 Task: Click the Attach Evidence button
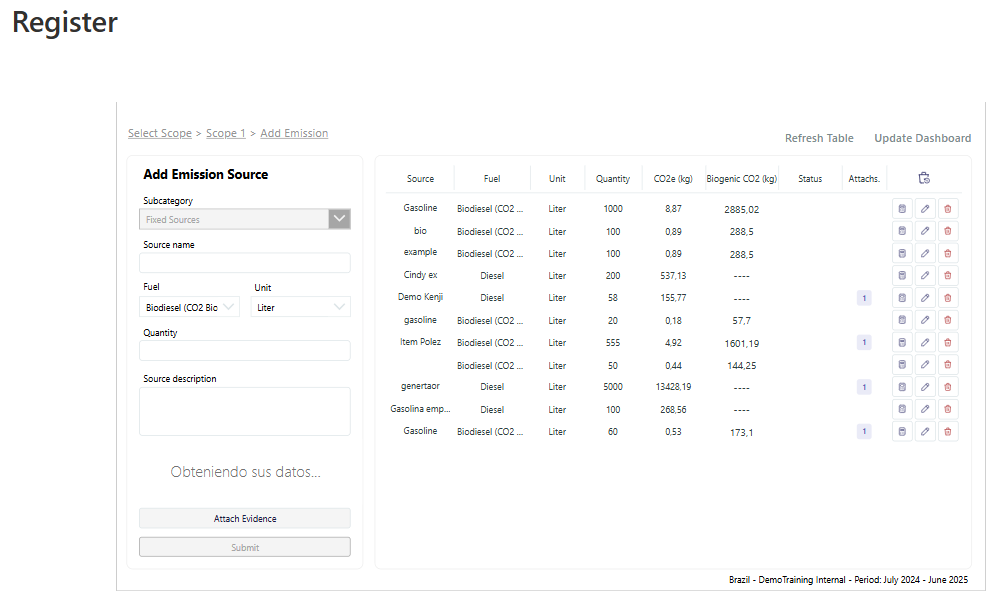coord(245,519)
